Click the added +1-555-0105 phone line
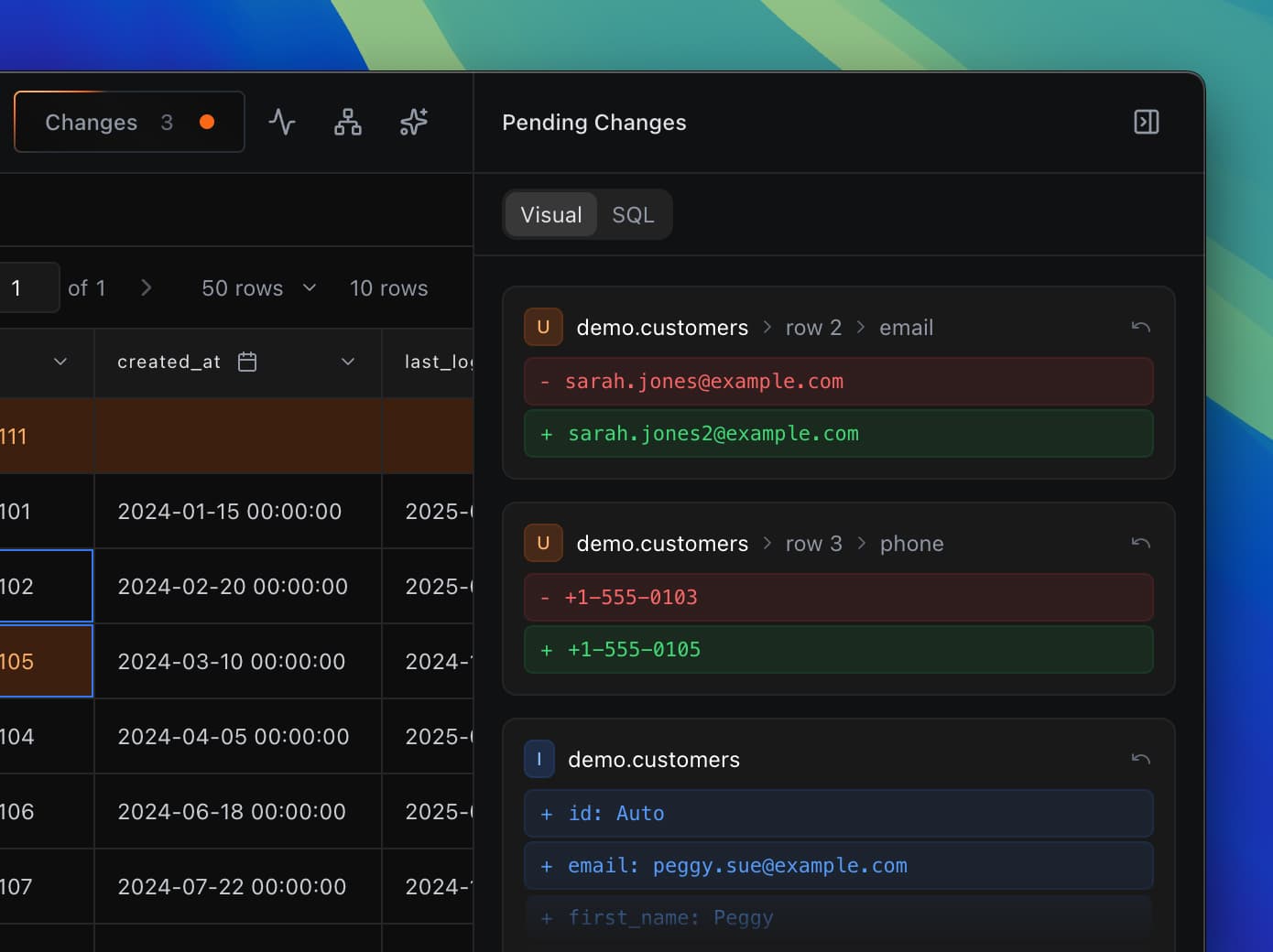The height and width of the screenshot is (952, 1273). click(x=838, y=650)
